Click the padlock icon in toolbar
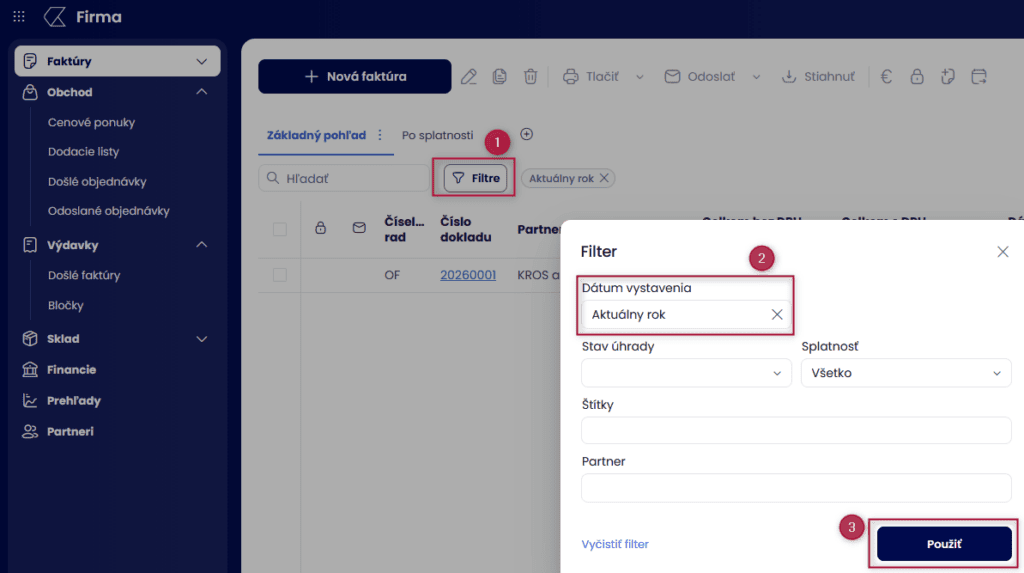The height and width of the screenshot is (573, 1024). tap(917, 77)
